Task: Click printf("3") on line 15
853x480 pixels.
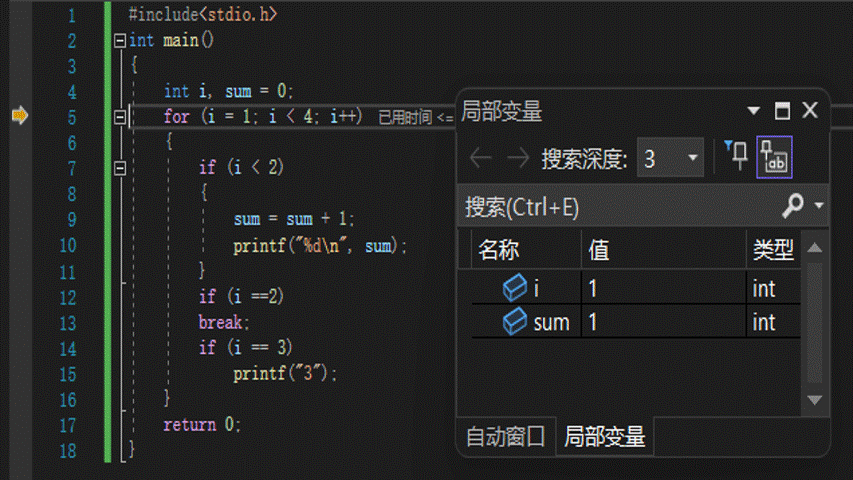Action: click(285, 373)
